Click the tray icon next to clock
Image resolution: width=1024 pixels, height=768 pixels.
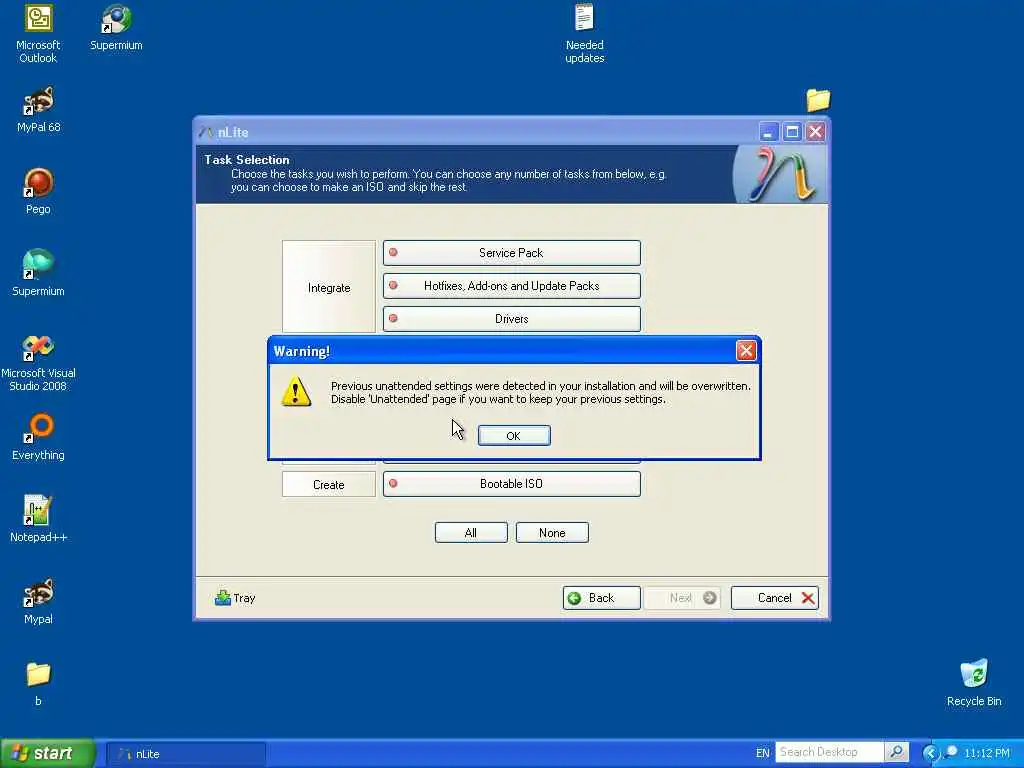tap(951, 752)
